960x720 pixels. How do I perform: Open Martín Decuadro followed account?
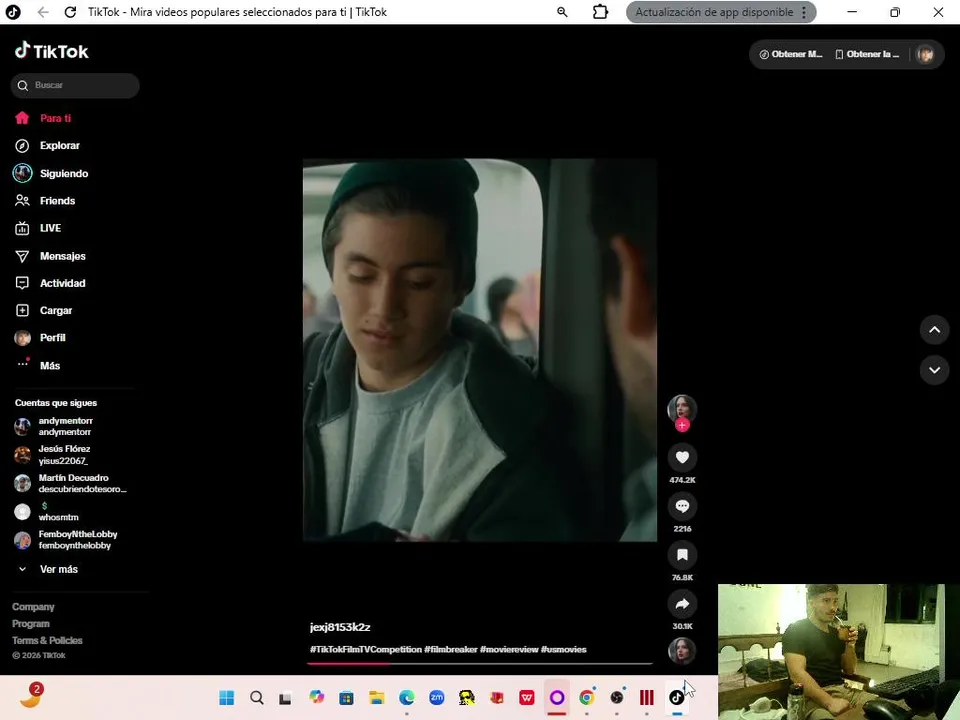[70, 484]
